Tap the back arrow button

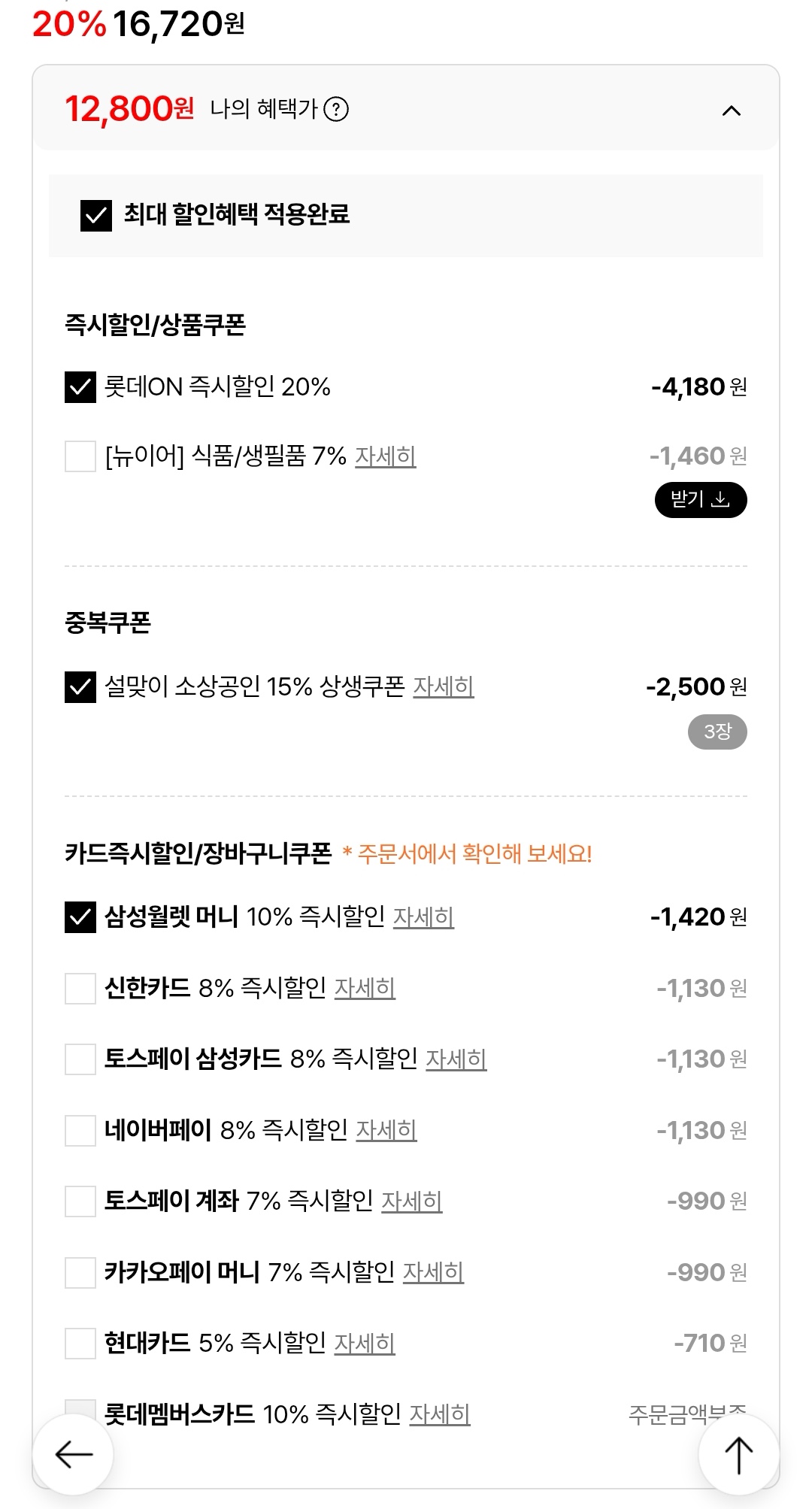[x=73, y=1454]
